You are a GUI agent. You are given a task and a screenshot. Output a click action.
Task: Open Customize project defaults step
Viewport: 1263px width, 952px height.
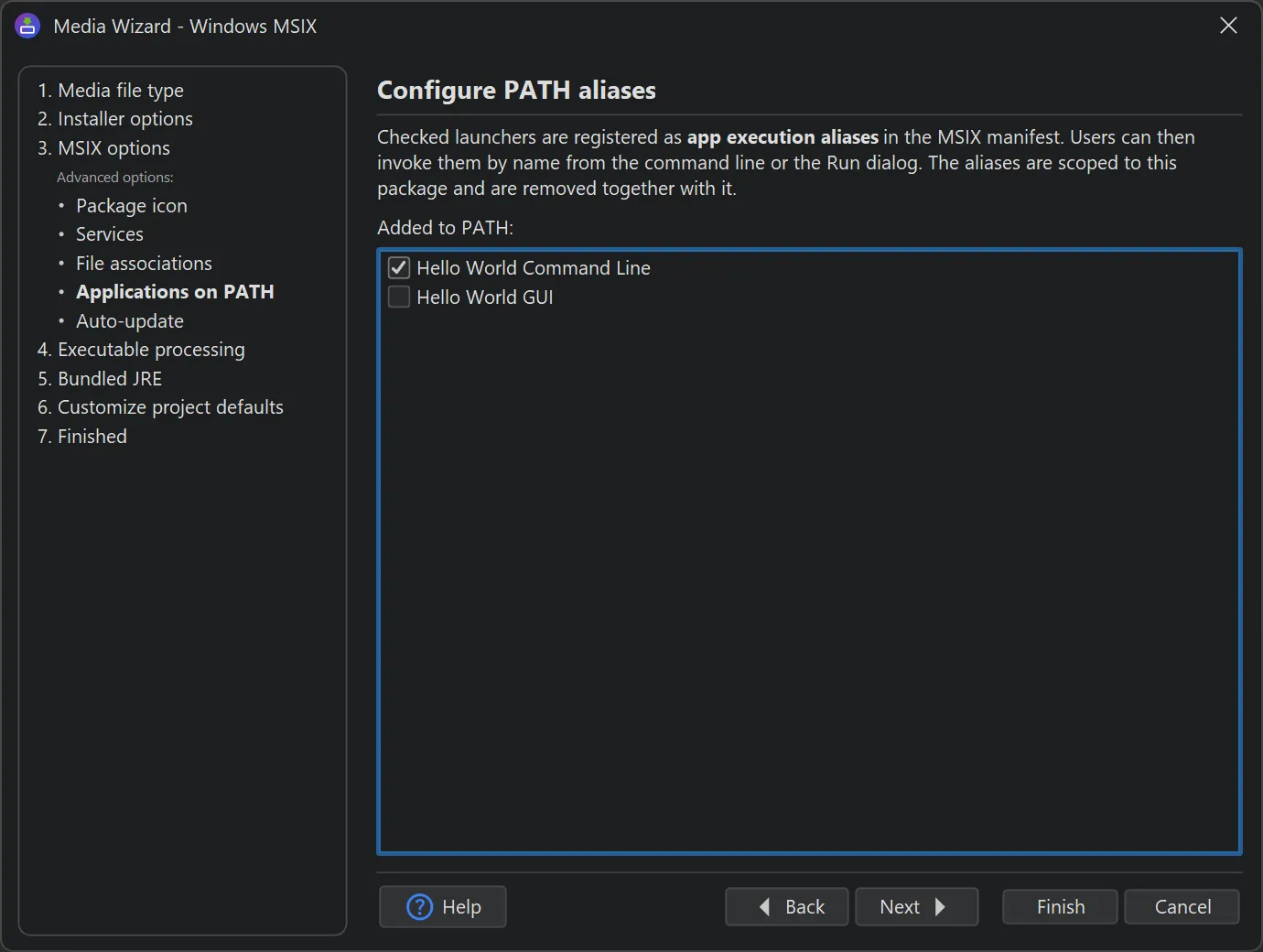[160, 407]
